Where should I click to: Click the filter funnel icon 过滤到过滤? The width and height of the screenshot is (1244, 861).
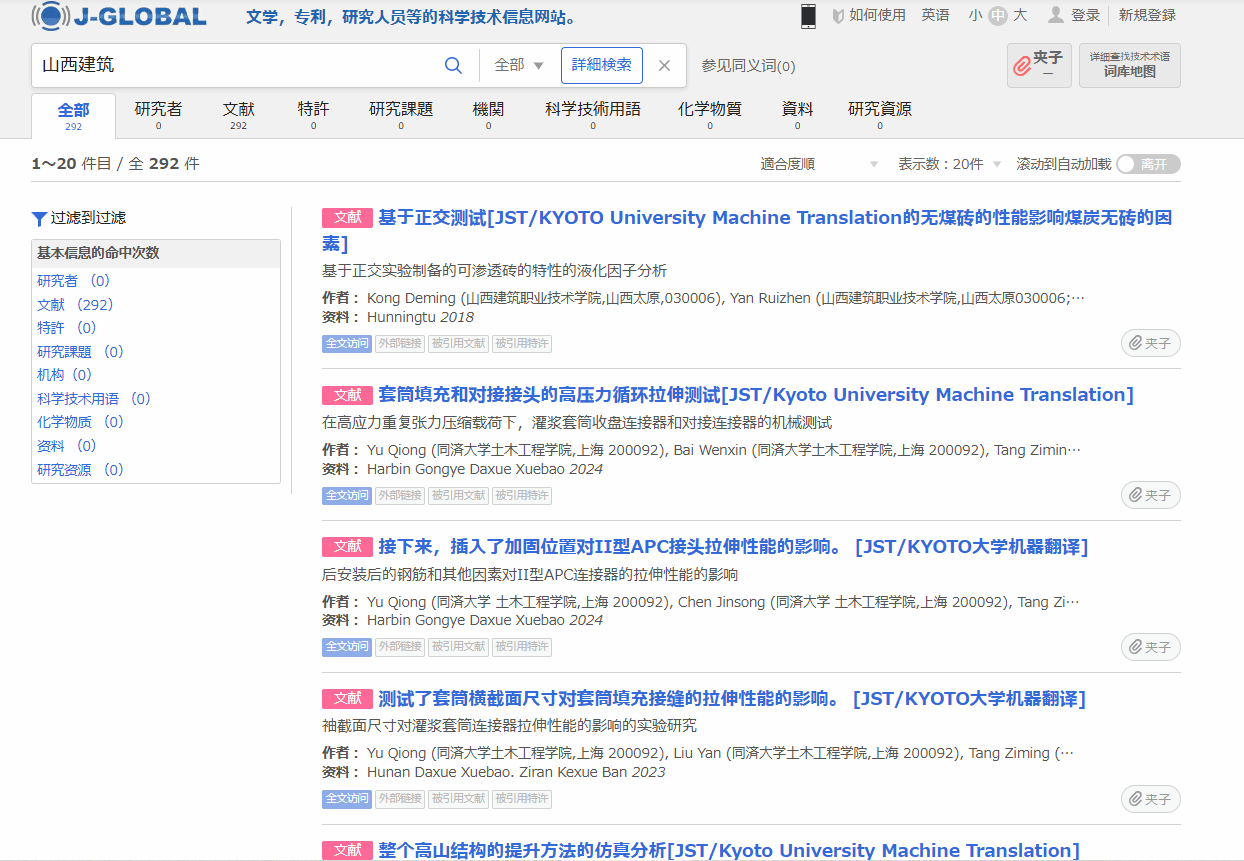pyautogui.click(x=39, y=218)
